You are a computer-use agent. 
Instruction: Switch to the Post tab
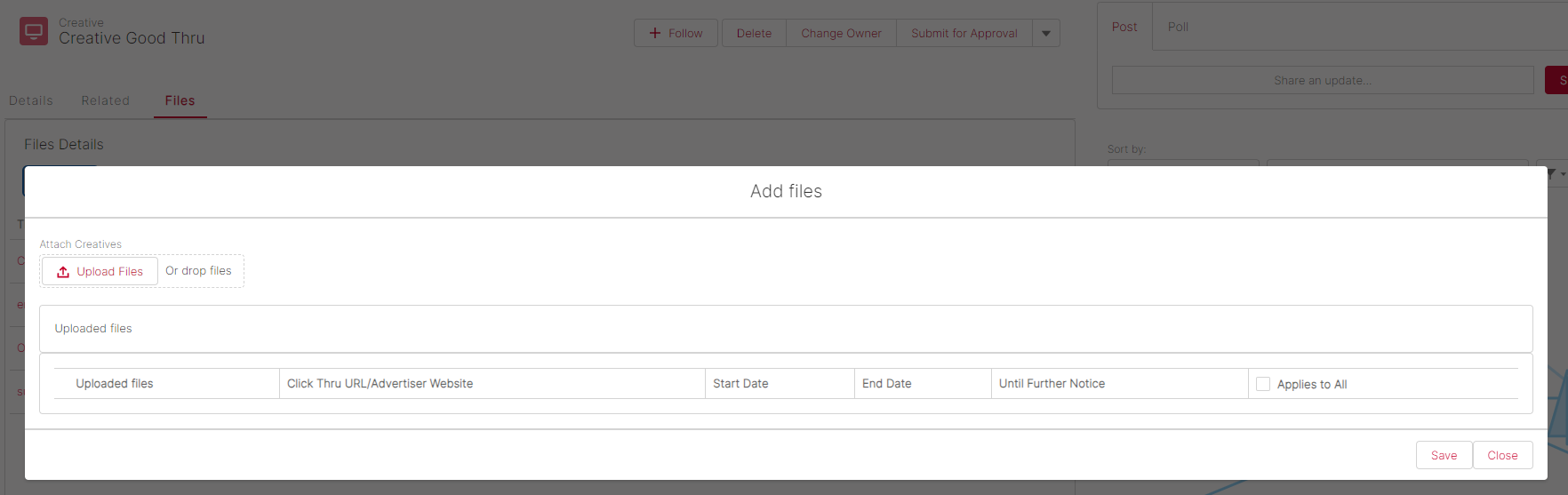[x=1124, y=27]
